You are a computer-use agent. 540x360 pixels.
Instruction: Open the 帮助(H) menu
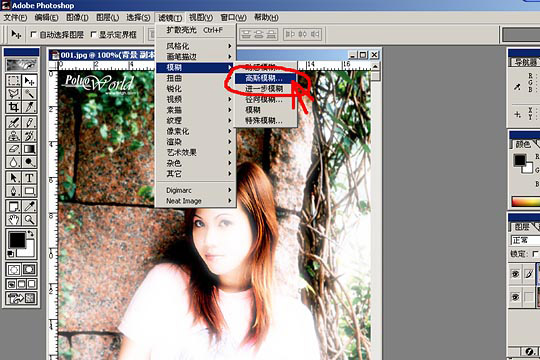tap(266, 17)
